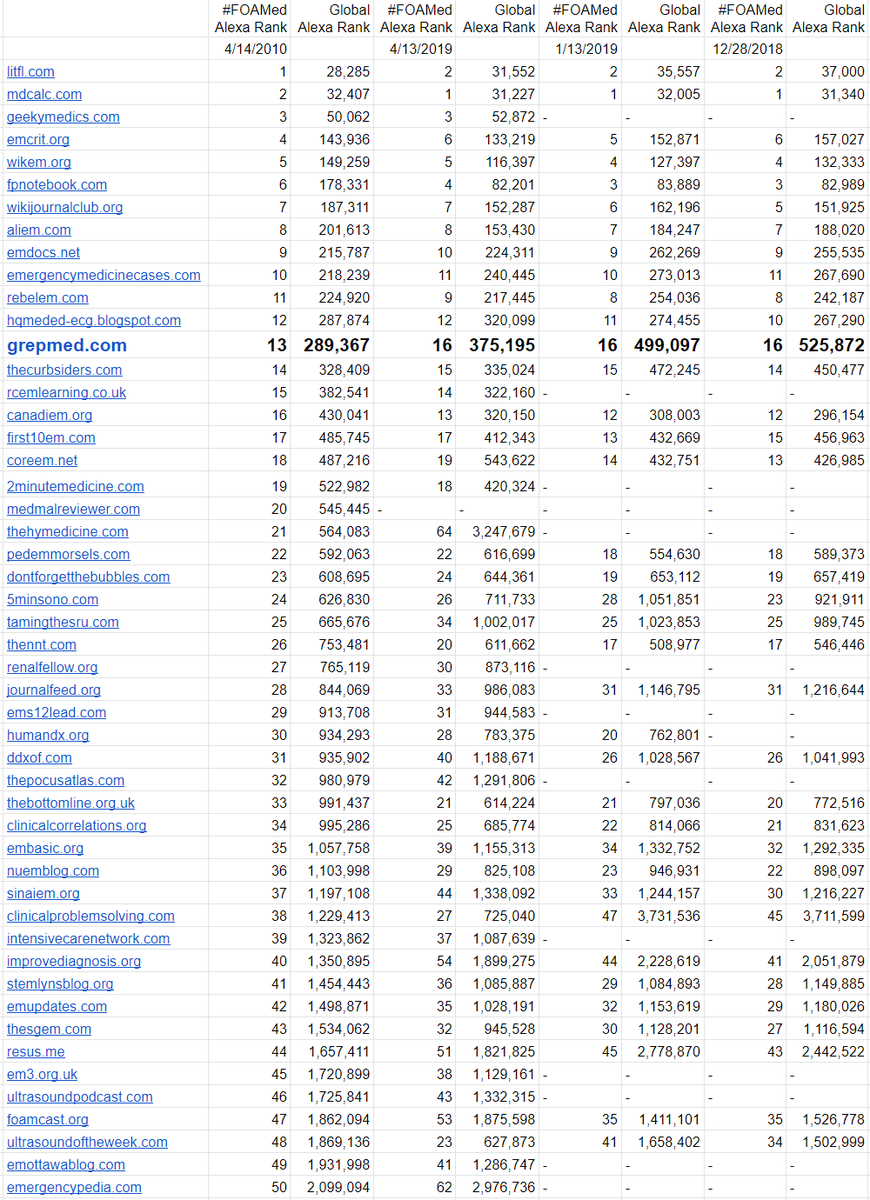Open the nuemblog.com link

53,872
